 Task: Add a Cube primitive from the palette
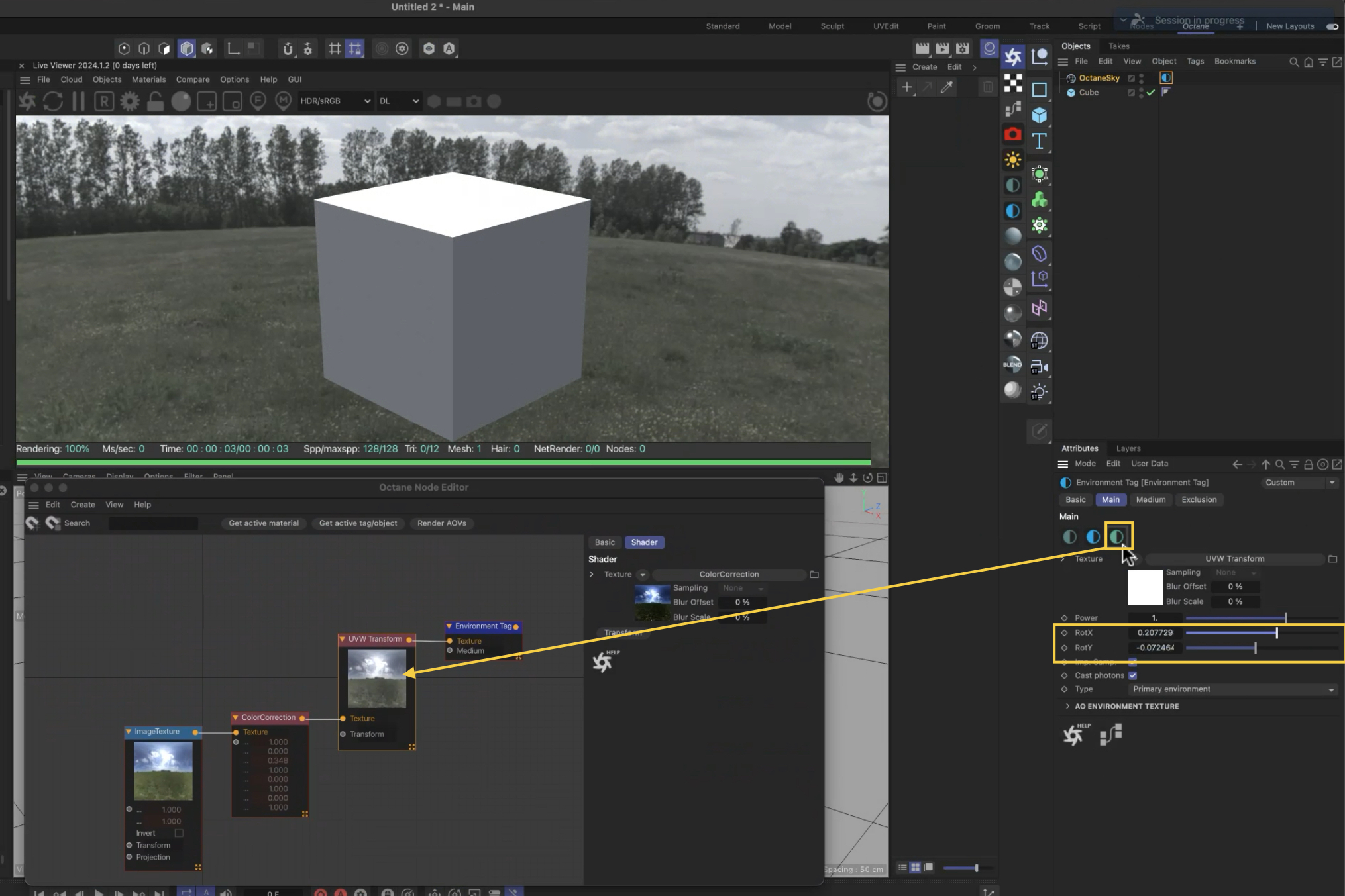tap(1039, 115)
